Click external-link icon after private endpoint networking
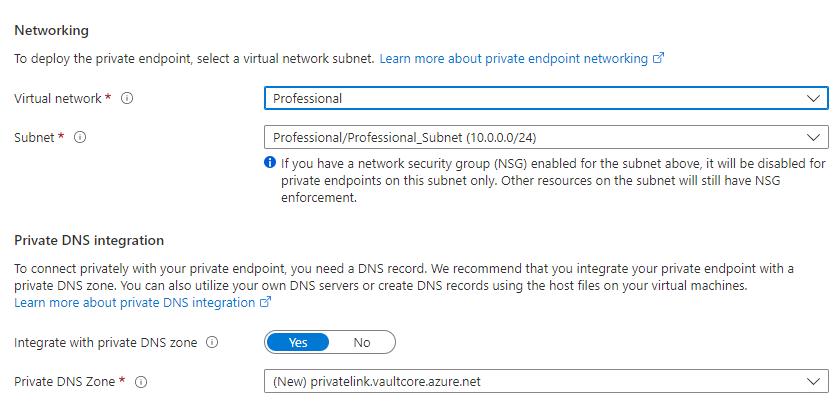 (658, 59)
